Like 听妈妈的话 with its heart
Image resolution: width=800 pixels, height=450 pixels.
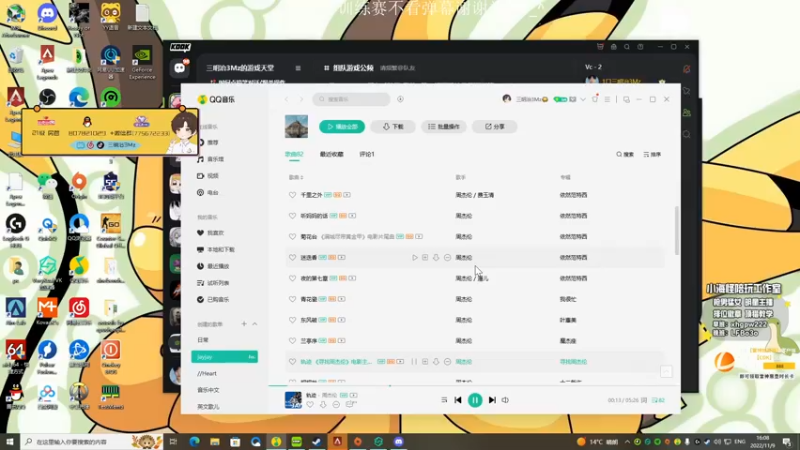tap(292, 216)
